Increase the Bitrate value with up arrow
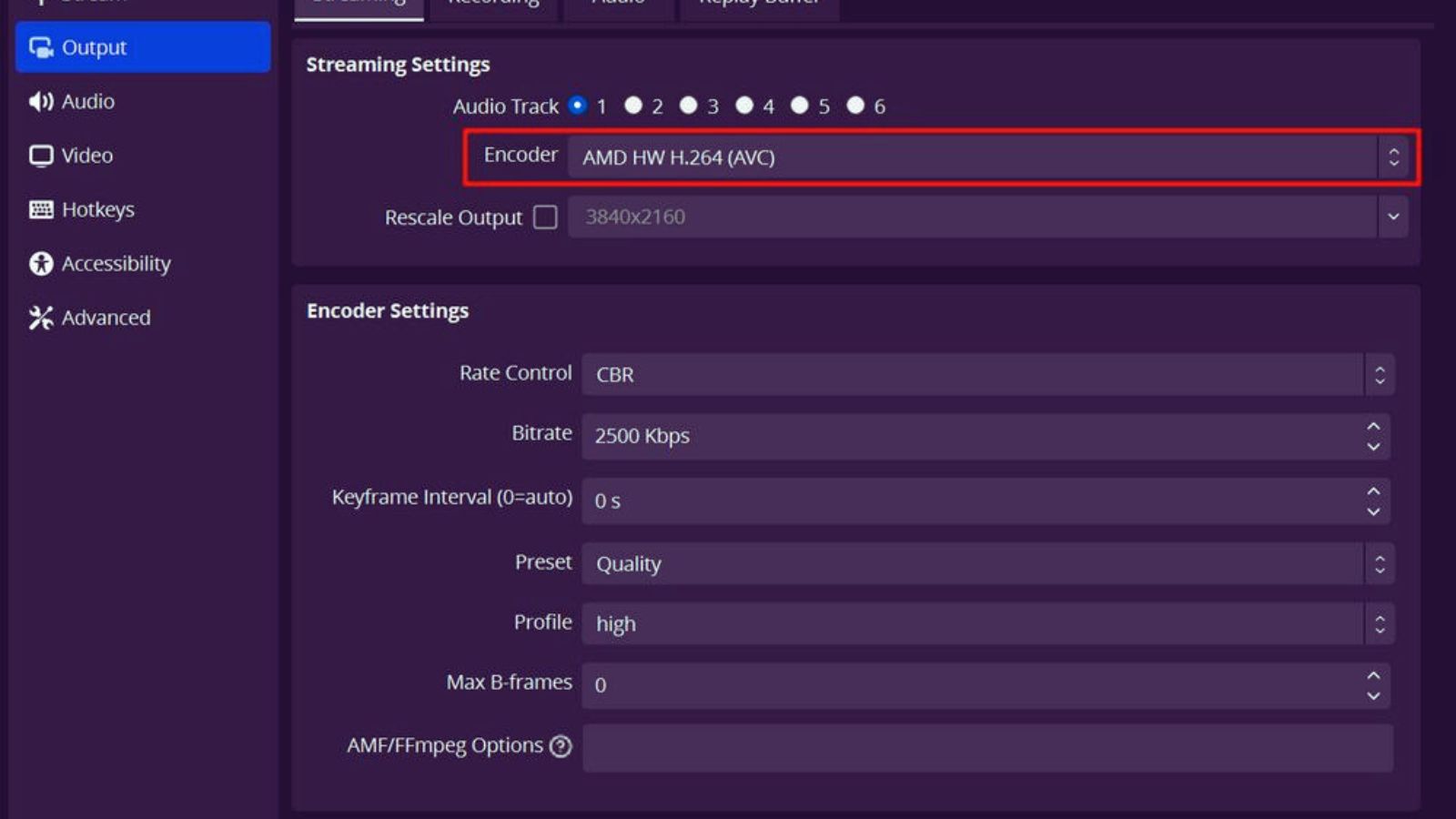 tap(1373, 426)
